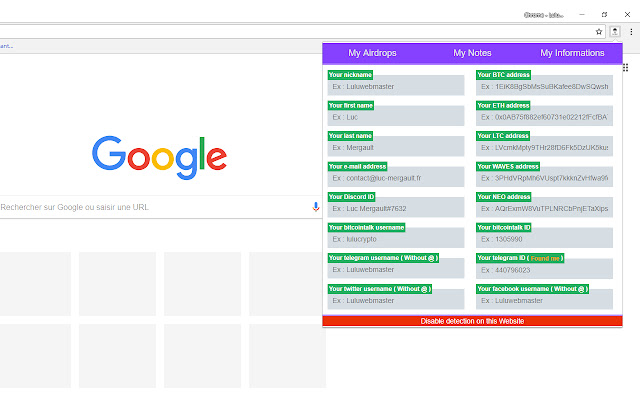This screenshot has height=400, width=640.
Task: Follow the 'Found me' telegram ID link
Action: [x=545, y=258]
